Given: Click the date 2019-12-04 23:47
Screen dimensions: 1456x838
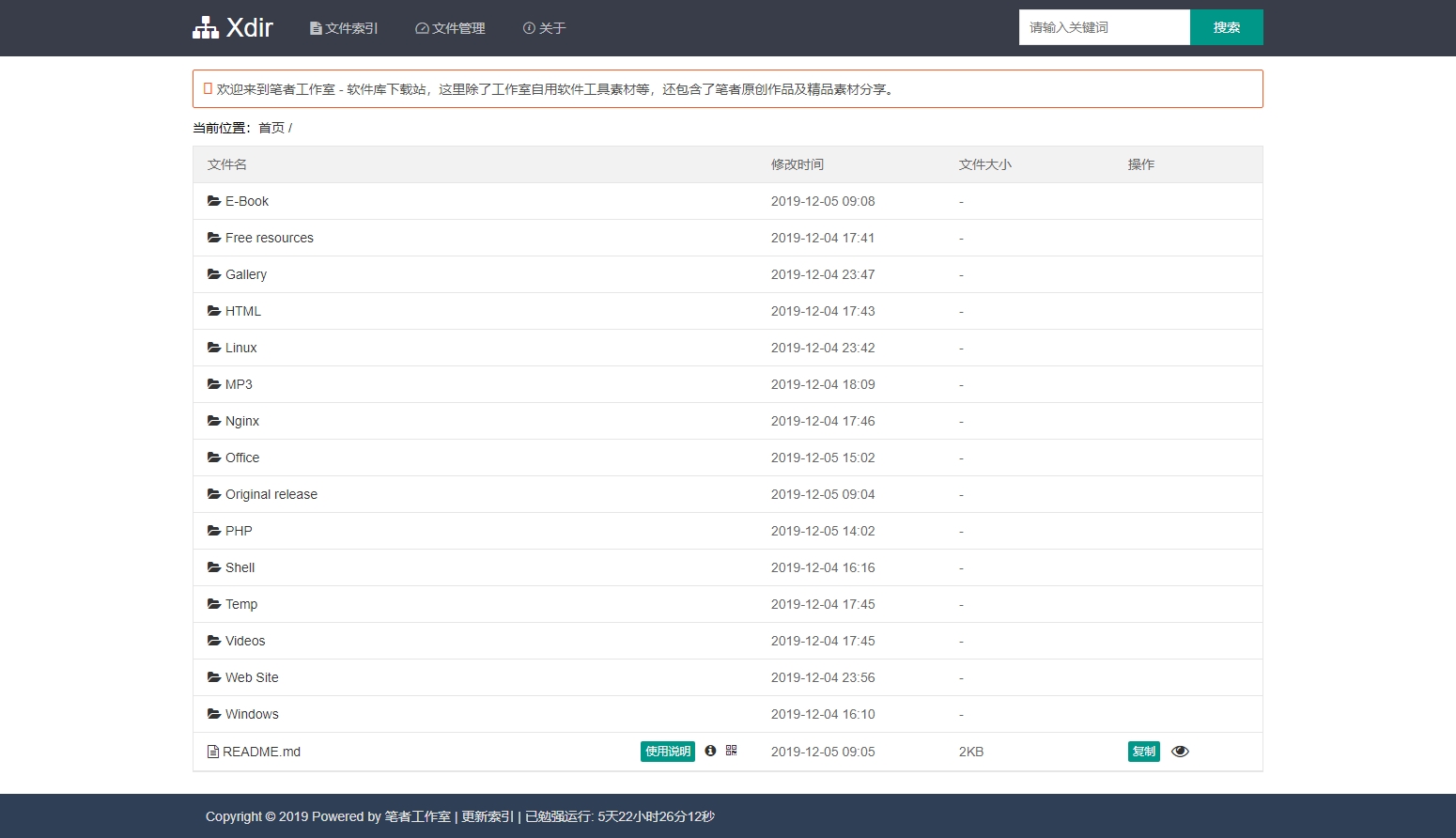Looking at the screenshot, I should click(x=823, y=274).
